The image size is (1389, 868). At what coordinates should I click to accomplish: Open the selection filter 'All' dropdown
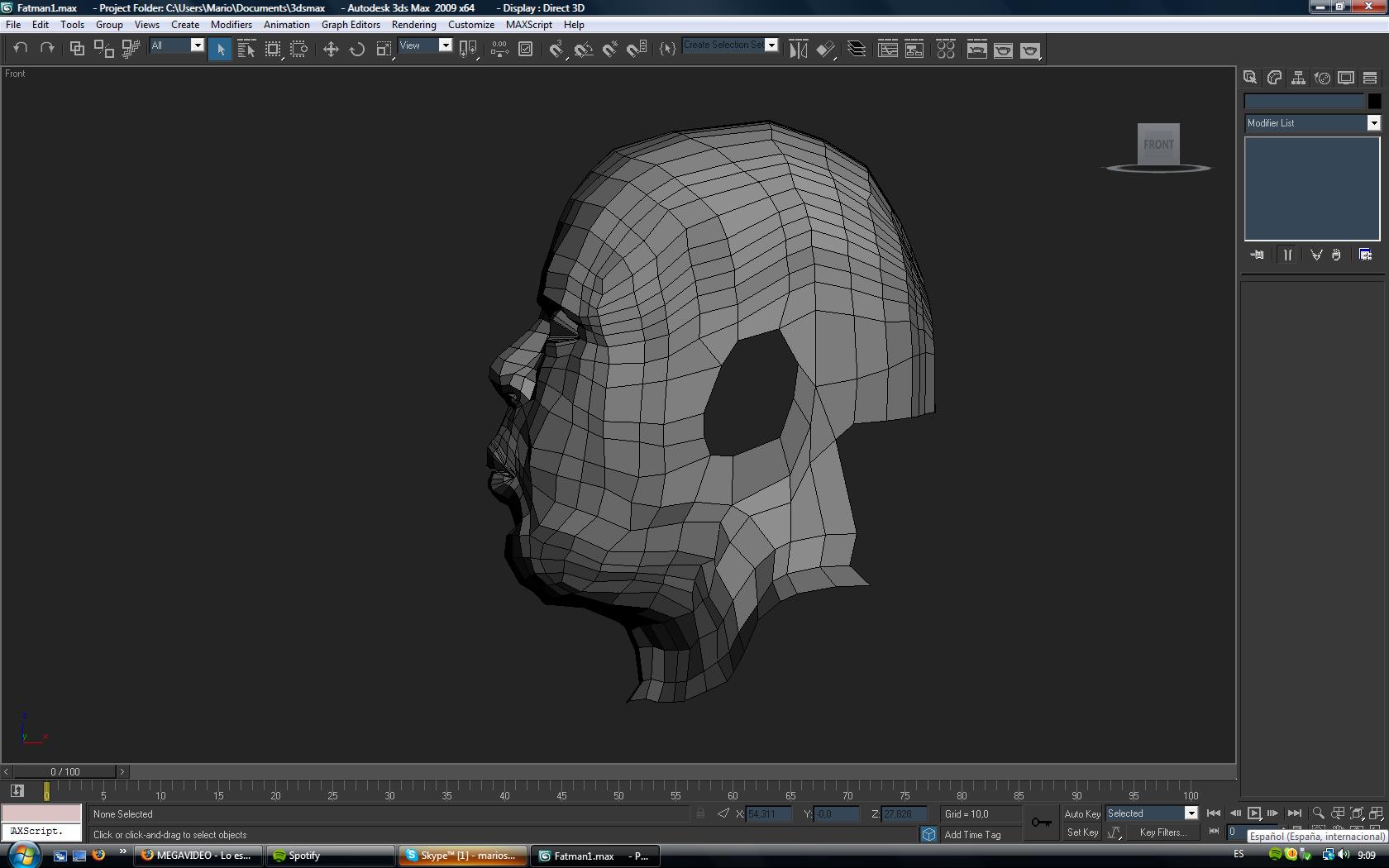(x=197, y=45)
